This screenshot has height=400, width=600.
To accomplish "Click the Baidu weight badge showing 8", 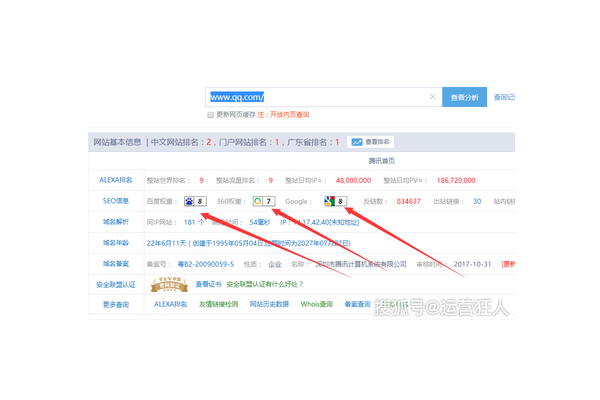I will [195, 201].
